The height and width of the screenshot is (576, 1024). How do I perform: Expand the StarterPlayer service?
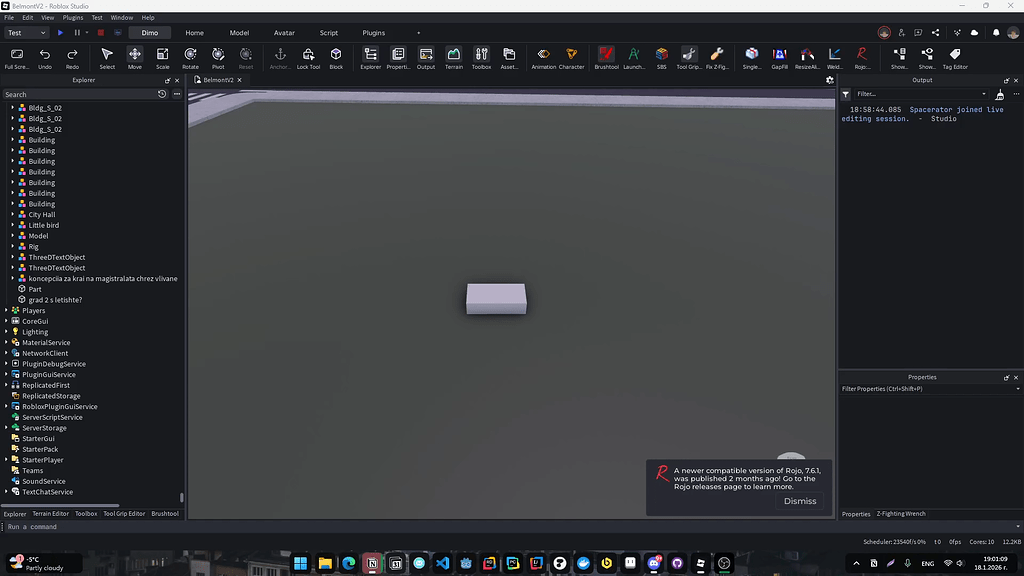(7, 460)
